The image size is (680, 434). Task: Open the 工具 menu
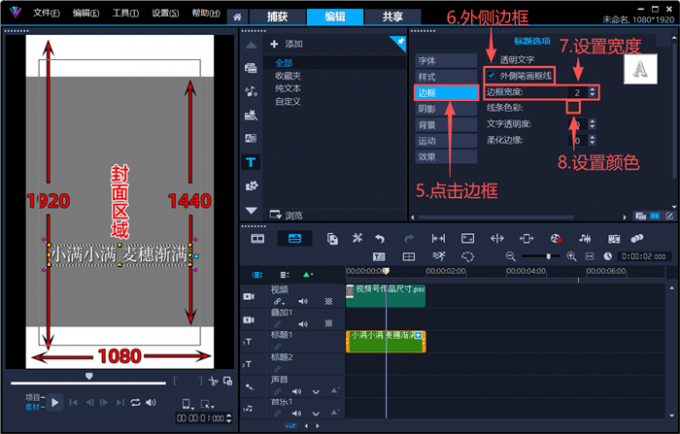tap(125, 13)
